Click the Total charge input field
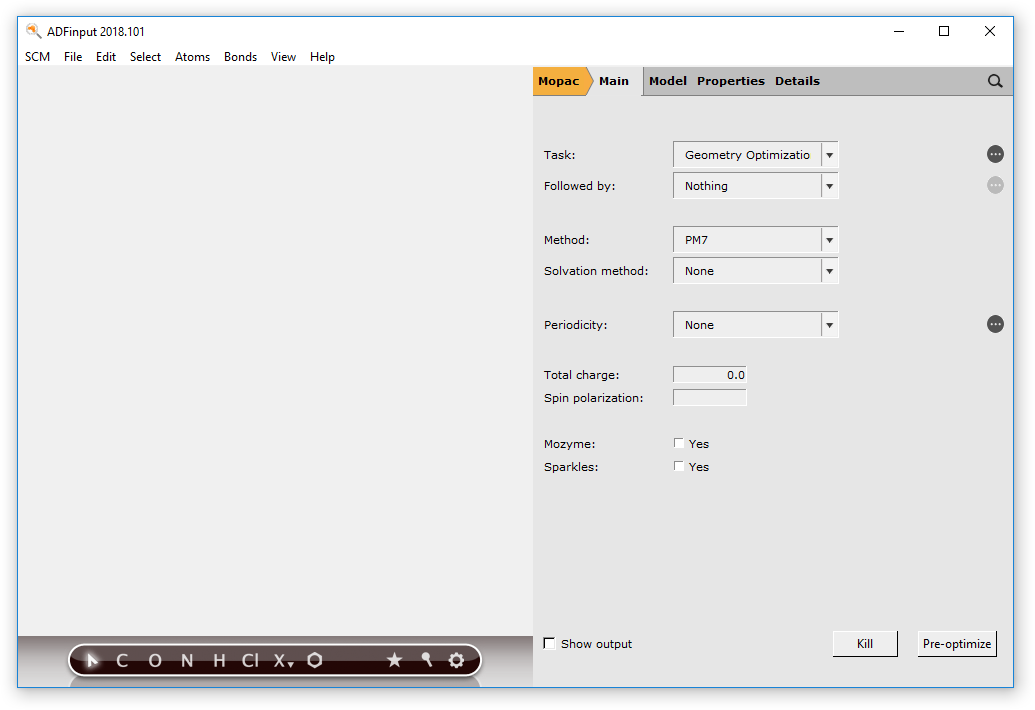1035x710 pixels. click(x=710, y=375)
